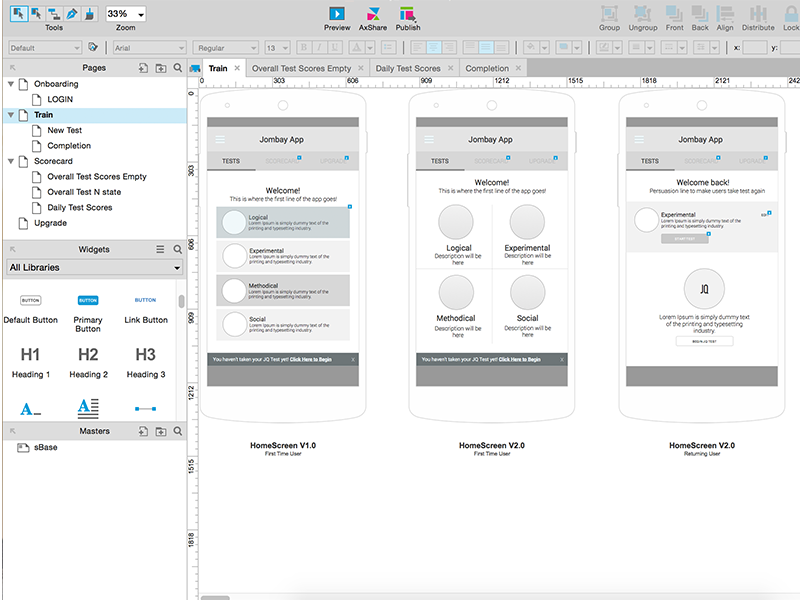
Task: Switch to the Completion tab
Action: pyautogui.click(x=487, y=68)
